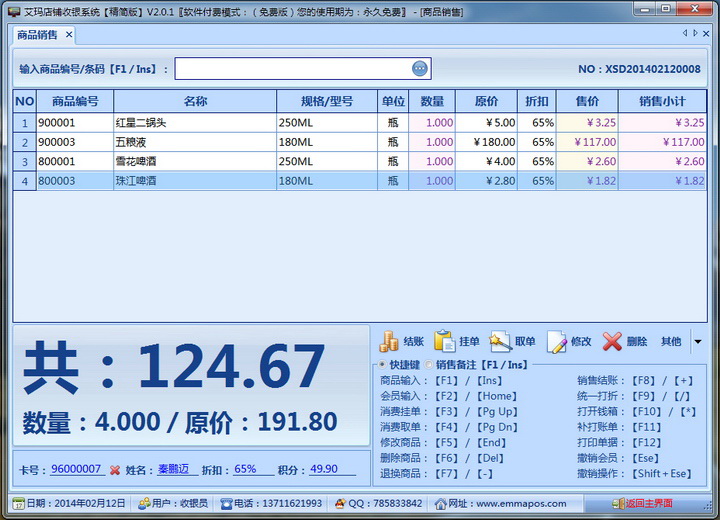Click the ¥180.00 original price cell
720x520 pixels.
[486, 142]
